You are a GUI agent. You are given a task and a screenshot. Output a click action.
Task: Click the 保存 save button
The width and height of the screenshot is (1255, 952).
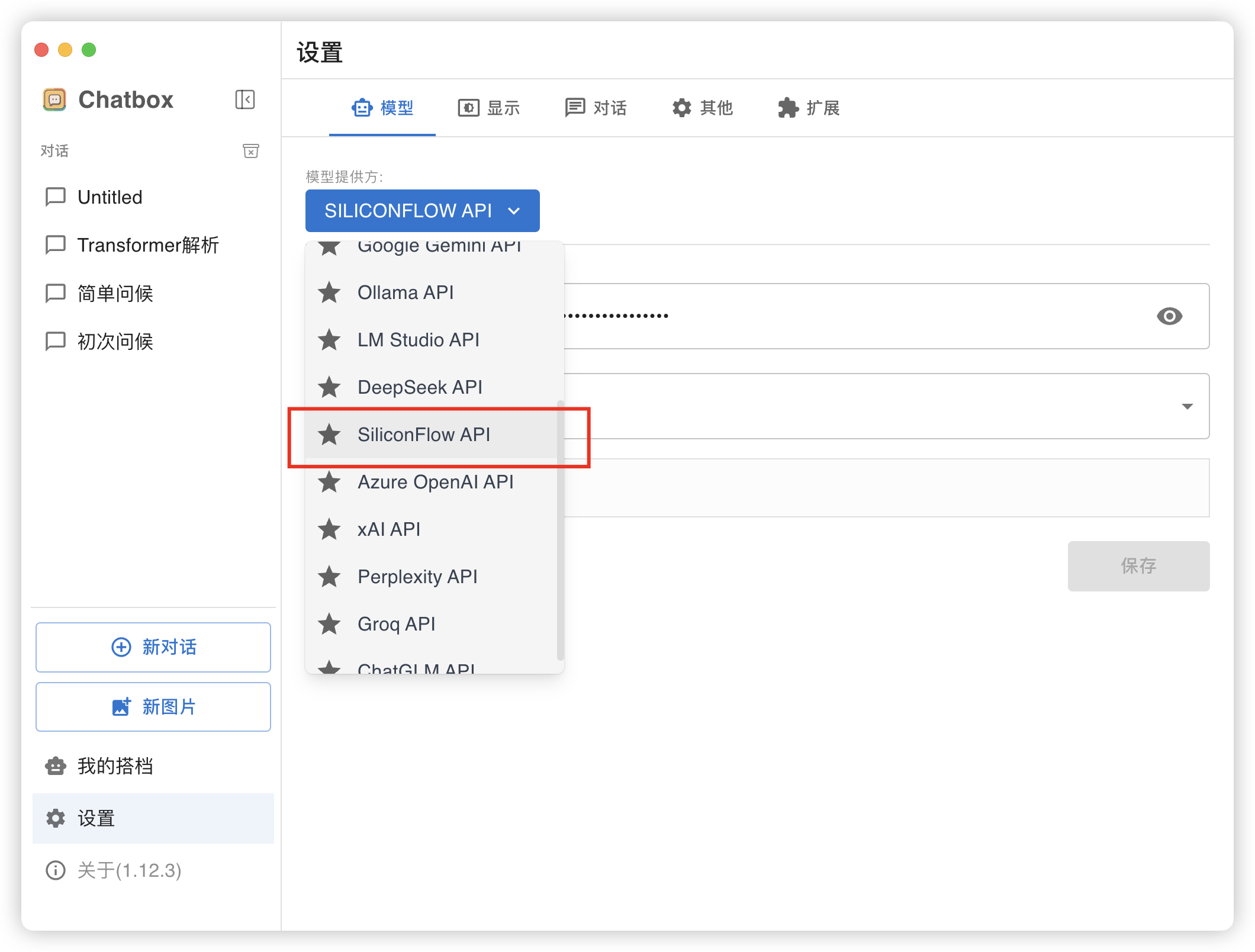pyautogui.click(x=1138, y=566)
